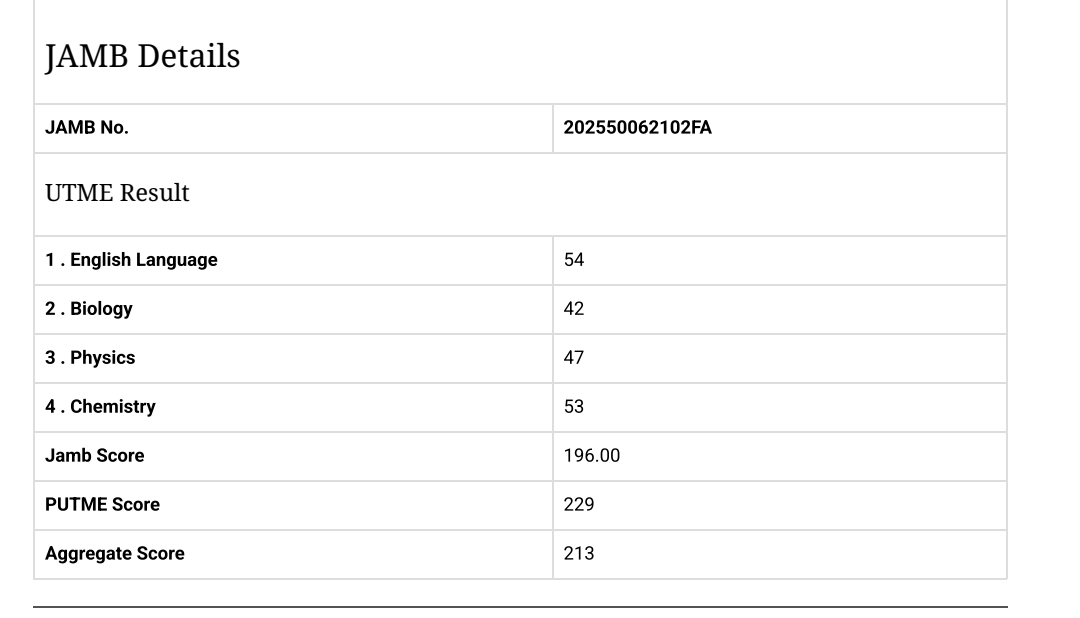The width and height of the screenshot is (1080, 618).
Task: Click the horizontal divider below the table
Action: (520, 606)
